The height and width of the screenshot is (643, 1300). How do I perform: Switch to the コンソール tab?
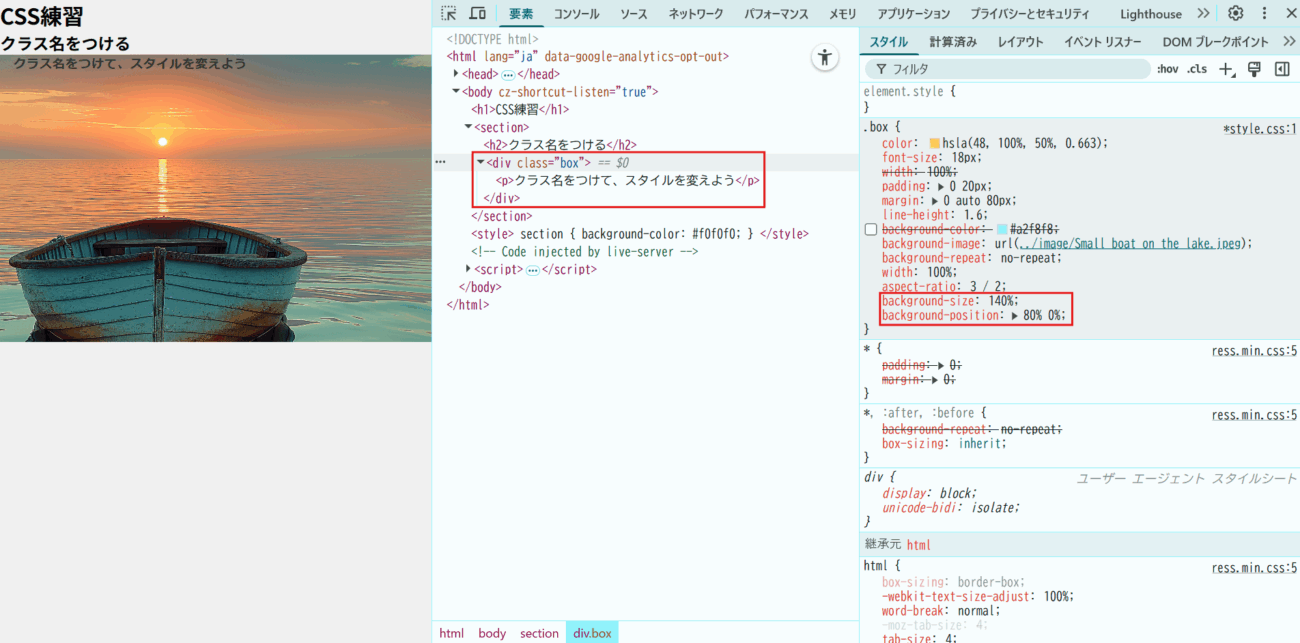point(577,14)
